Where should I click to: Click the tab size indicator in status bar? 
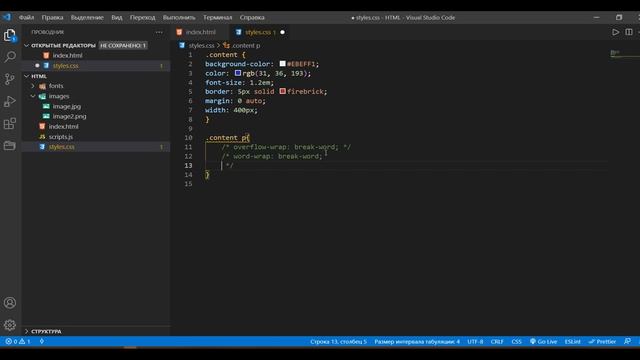(x=417, y=342)
